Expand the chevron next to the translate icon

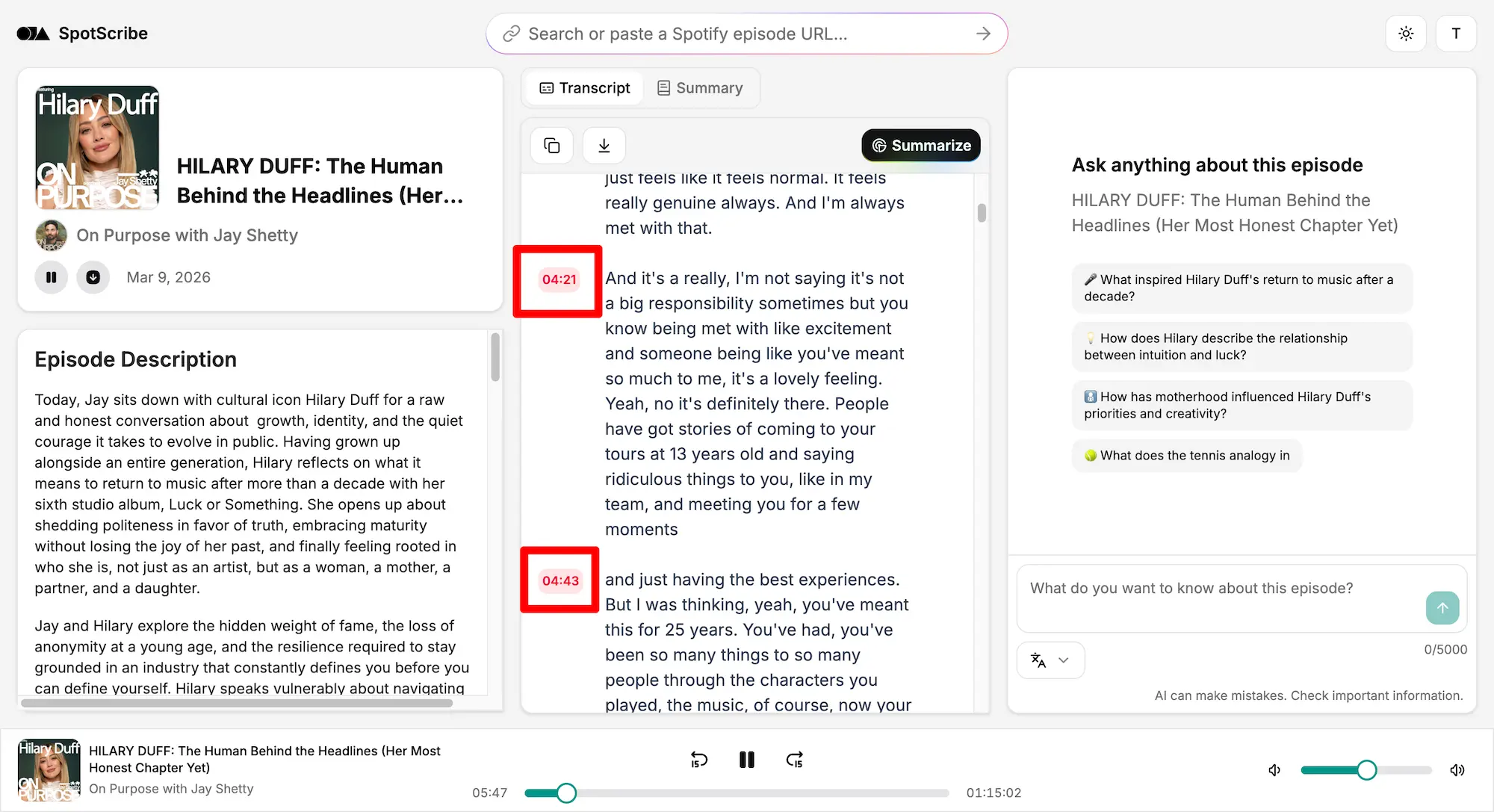1064,660
